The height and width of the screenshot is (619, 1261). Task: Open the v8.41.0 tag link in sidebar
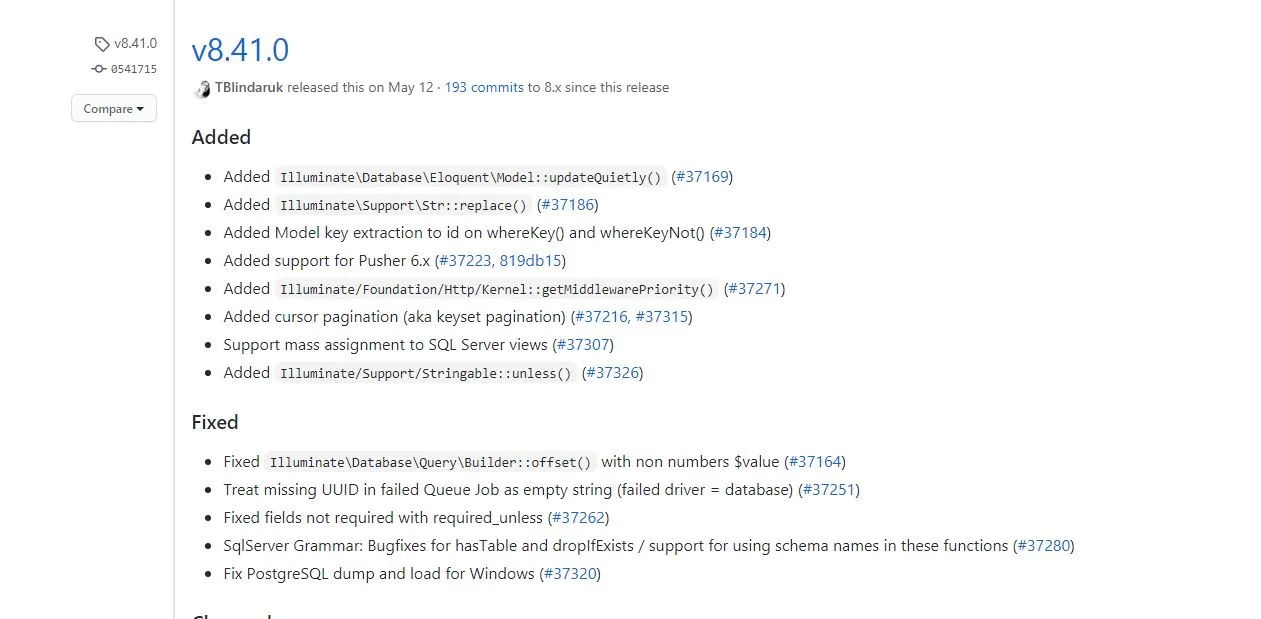point(135,44)
